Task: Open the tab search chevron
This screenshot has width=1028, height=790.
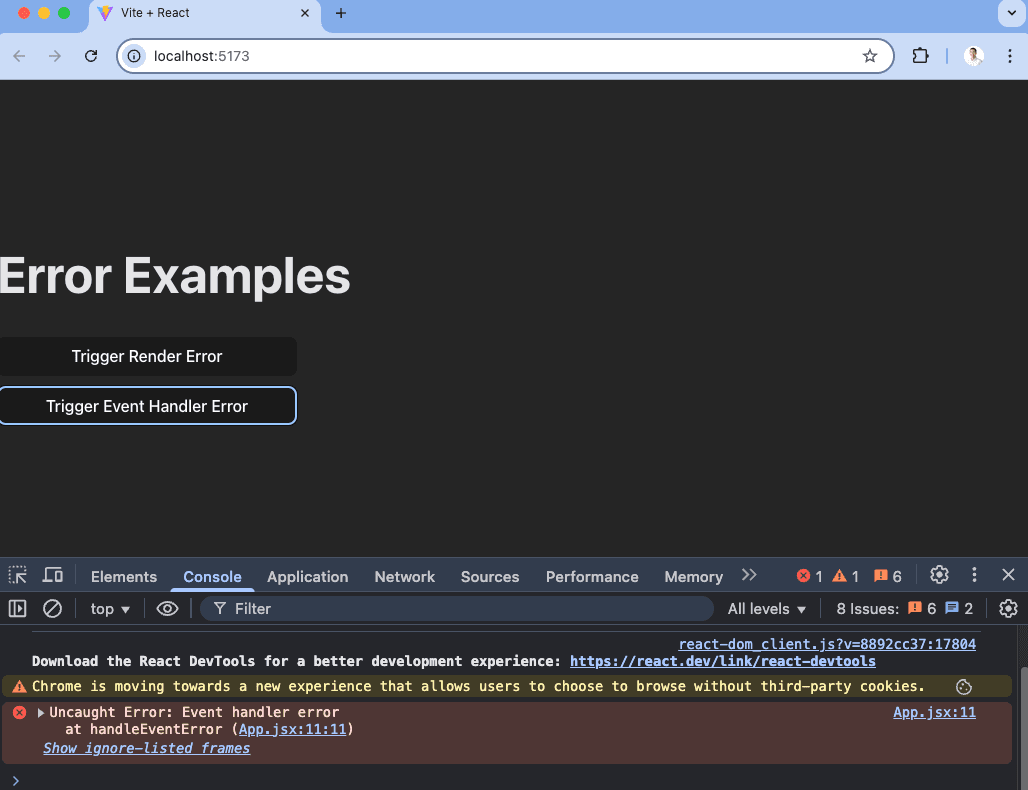Action: (1012, 13)
